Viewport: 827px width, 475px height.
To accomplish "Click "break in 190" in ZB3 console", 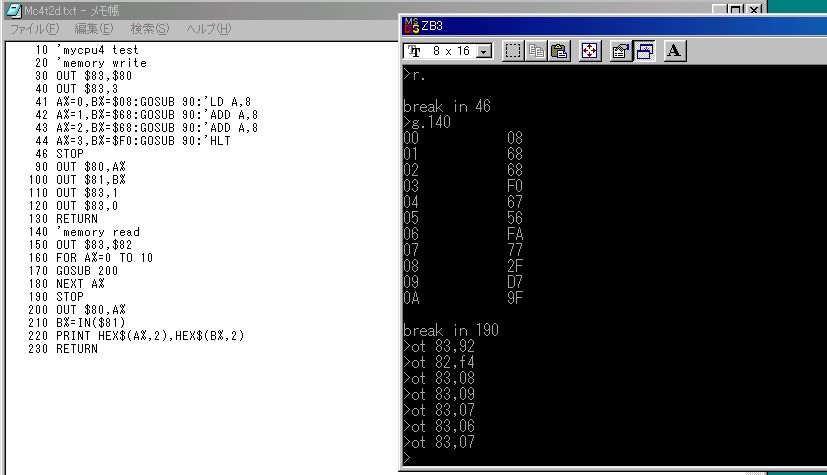I will (451, 330).
